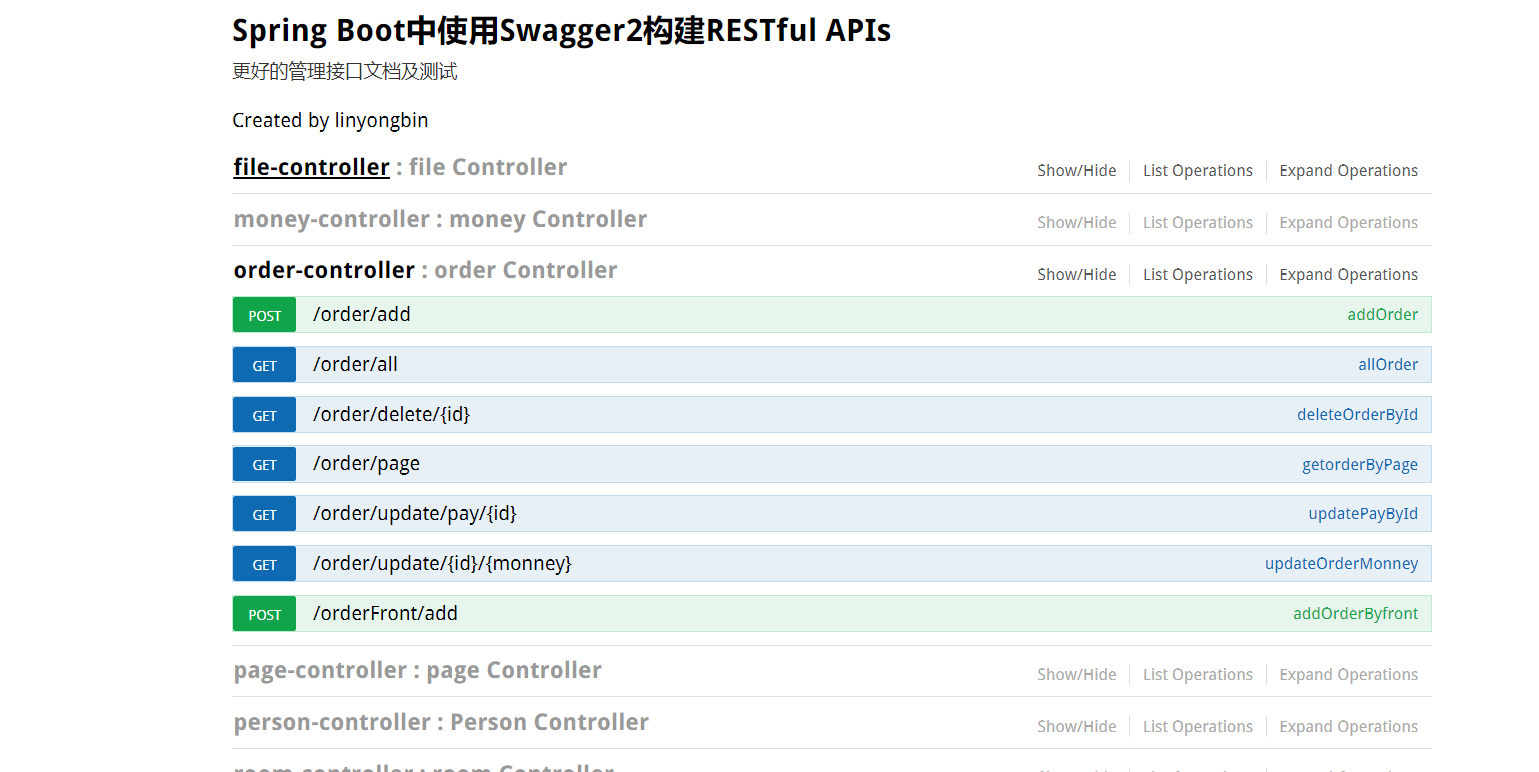Click the updatePayById operation label

pos(1364,514)
